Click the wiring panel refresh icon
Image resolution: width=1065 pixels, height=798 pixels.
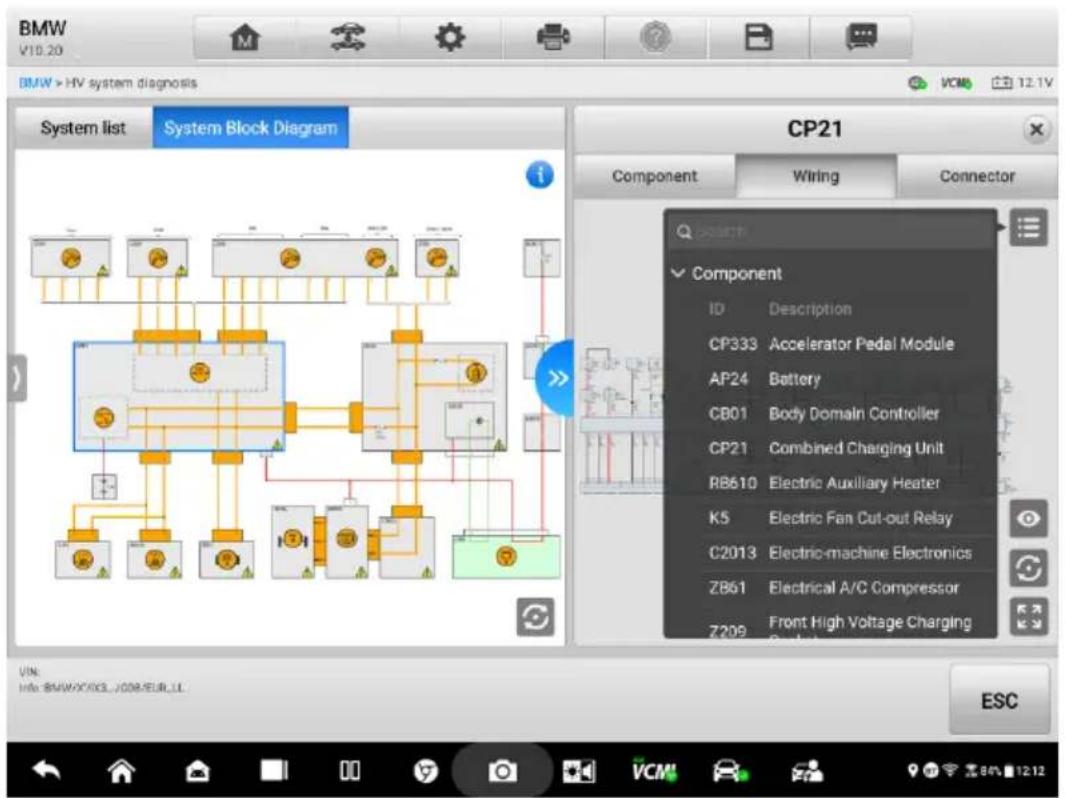point(1028,568)
